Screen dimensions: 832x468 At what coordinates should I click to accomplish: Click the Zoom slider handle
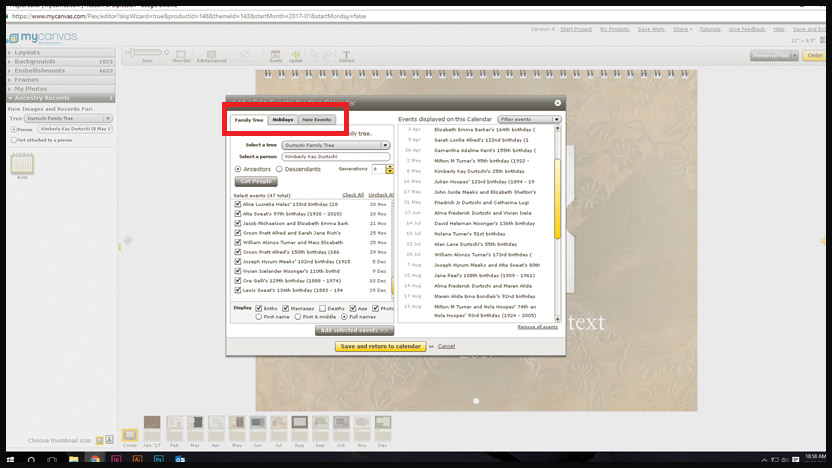(x=133, y=53)
